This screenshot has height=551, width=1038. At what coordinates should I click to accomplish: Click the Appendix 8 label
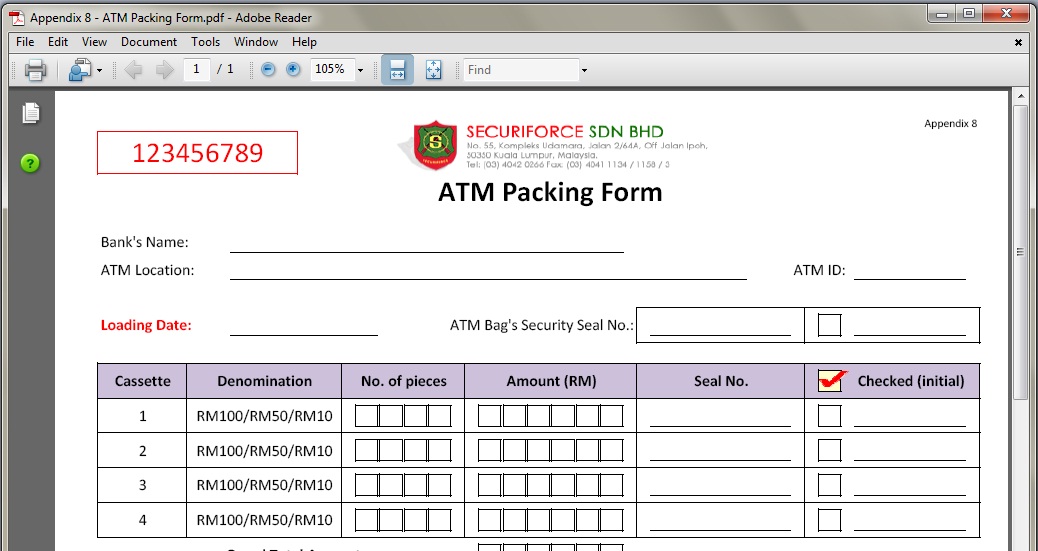(x=951, y=123)
